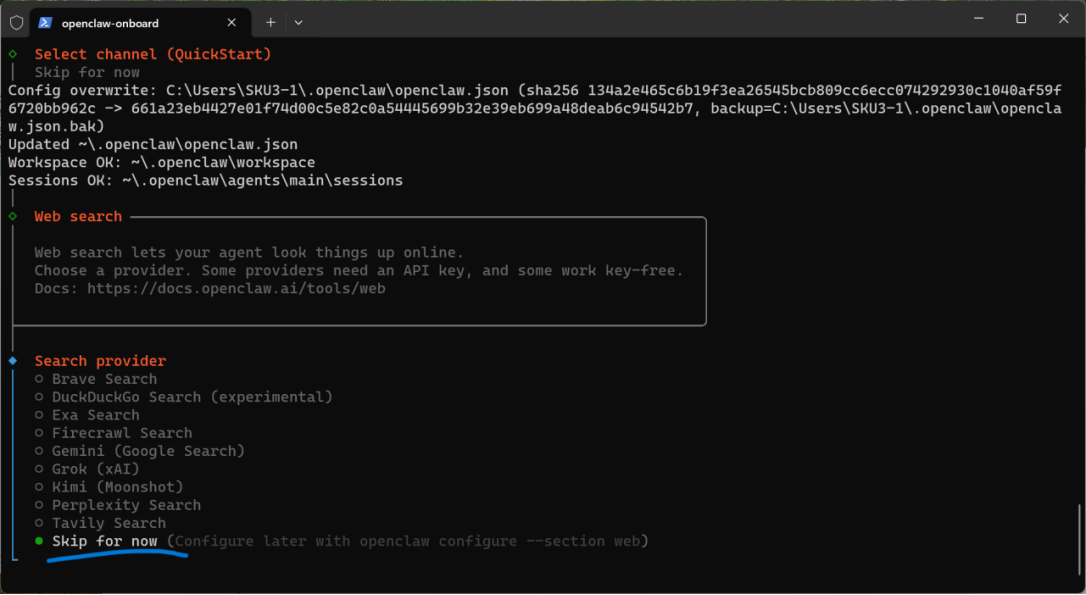Open a new terminal tab

point(271,22)
